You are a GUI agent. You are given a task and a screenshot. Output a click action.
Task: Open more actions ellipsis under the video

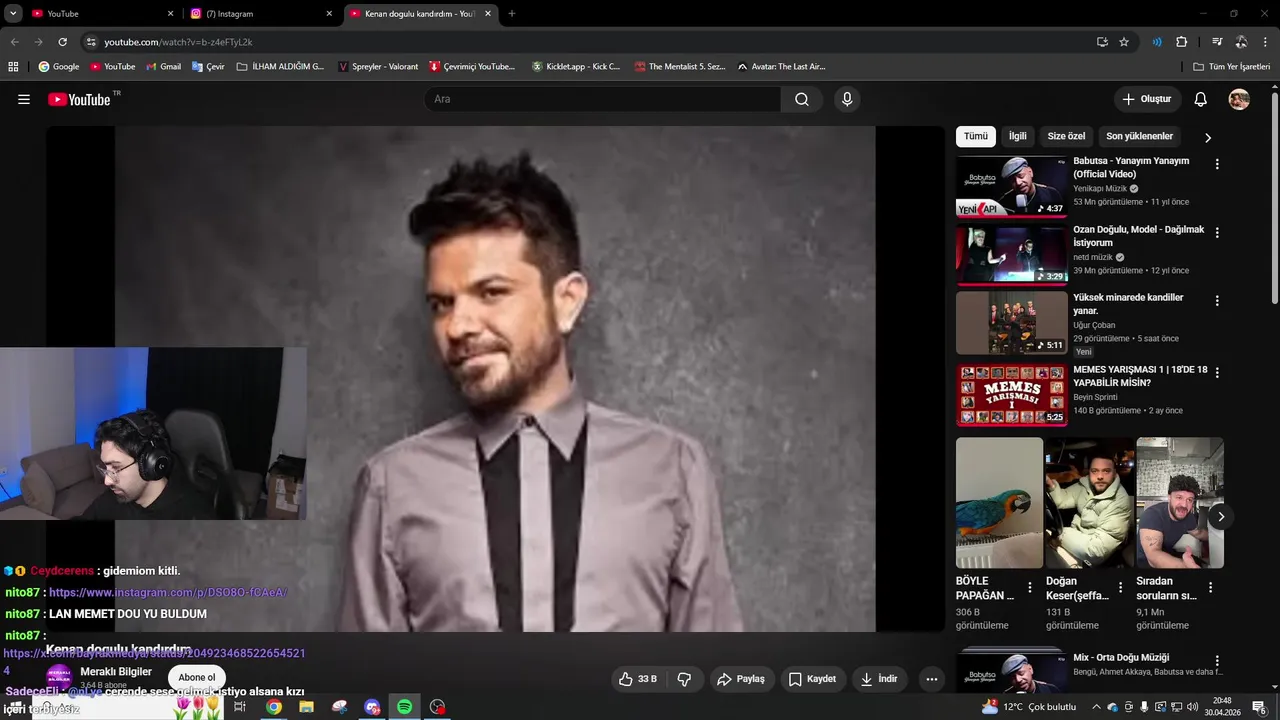pyautogui.click(x=932, y=679)
